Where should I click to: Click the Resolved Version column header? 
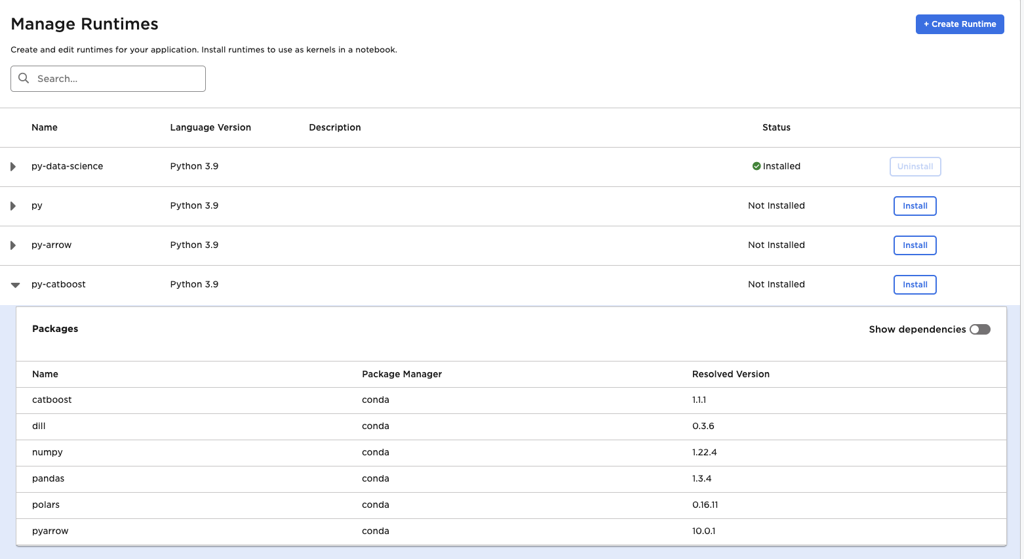point(730,374)
